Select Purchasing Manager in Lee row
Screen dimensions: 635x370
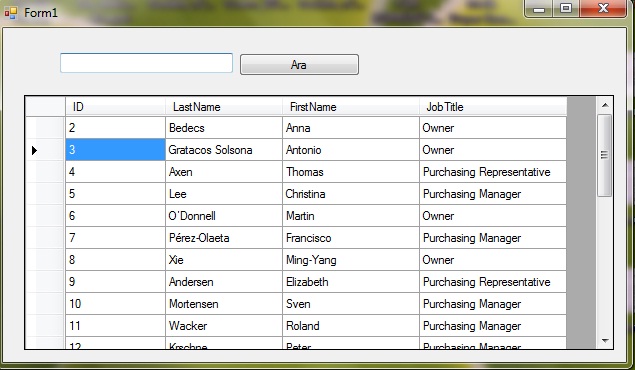(493, 194)
